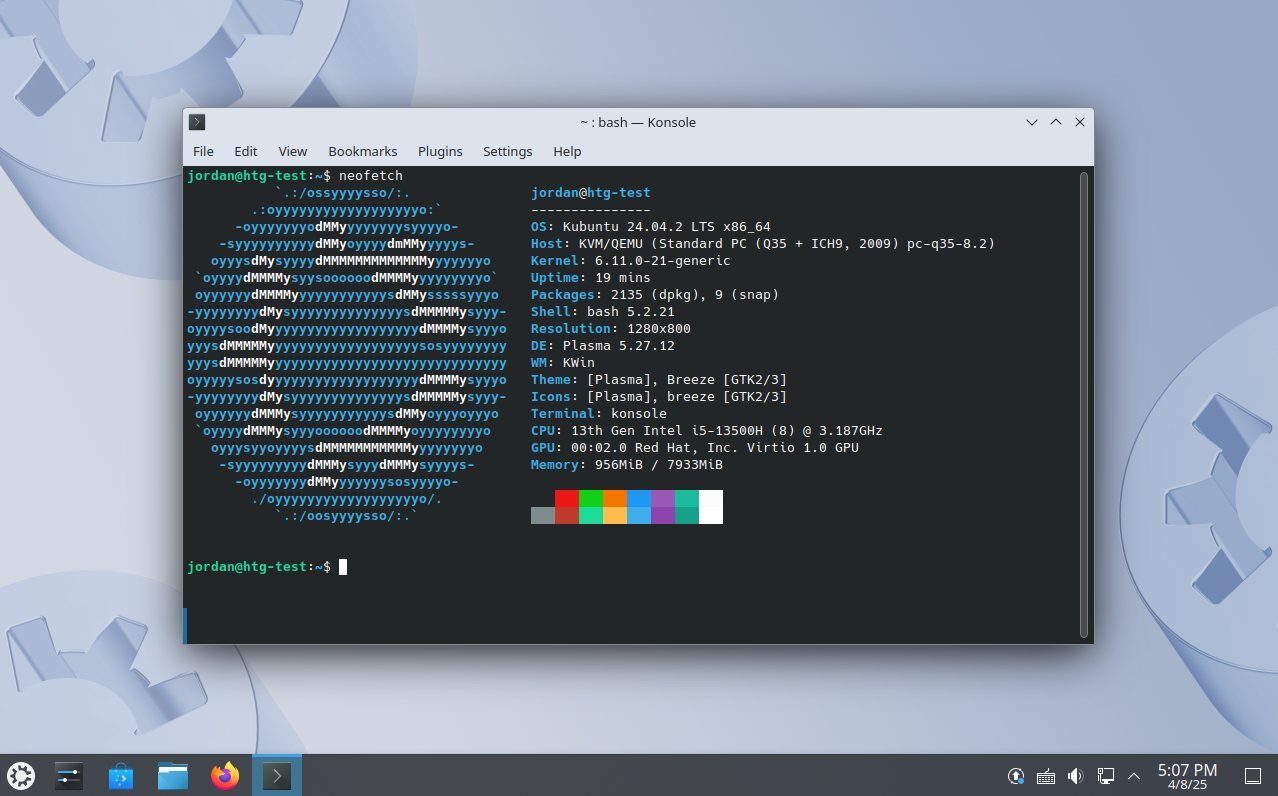Image resolution: width=1278 pixels, height=796 pixels.
Task: Open the Plugins menu
Action: [440, 151]
